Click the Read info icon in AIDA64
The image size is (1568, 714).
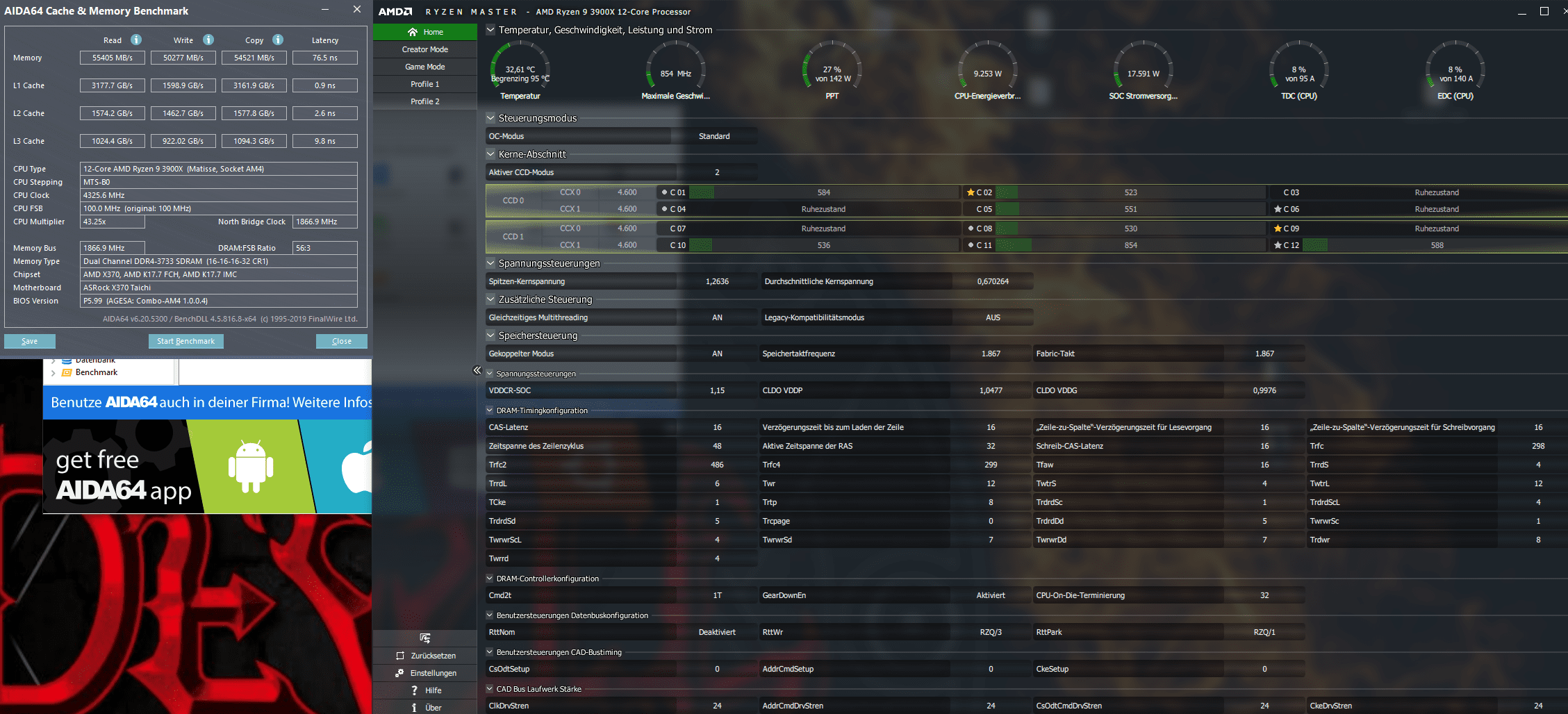pos(136,40)
